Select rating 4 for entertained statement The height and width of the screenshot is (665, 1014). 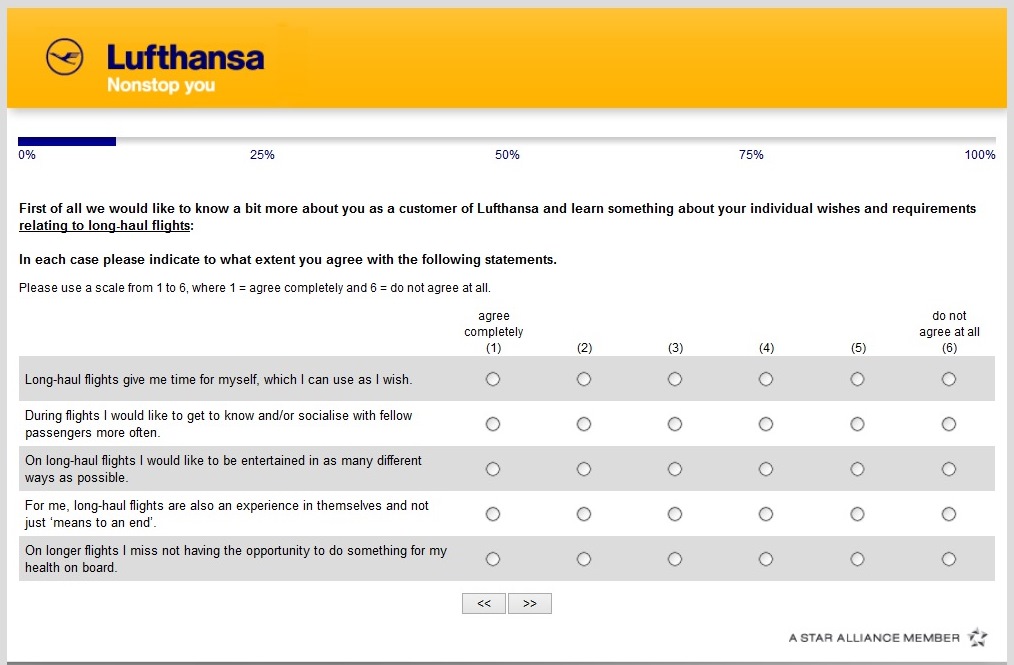pyautogui.click(x=766, y=469)
